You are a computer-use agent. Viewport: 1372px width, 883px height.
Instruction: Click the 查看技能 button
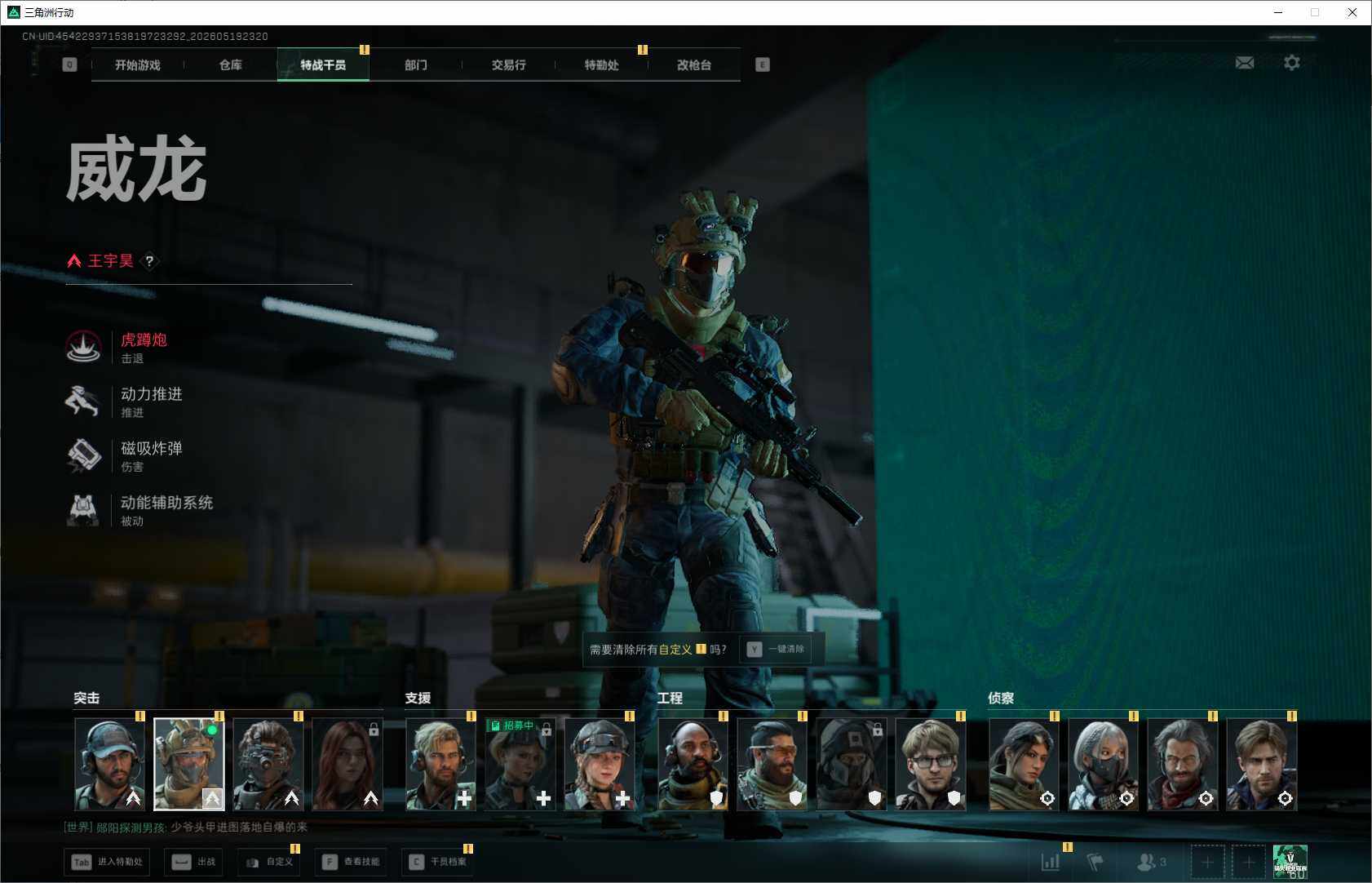tap(350, 862)
